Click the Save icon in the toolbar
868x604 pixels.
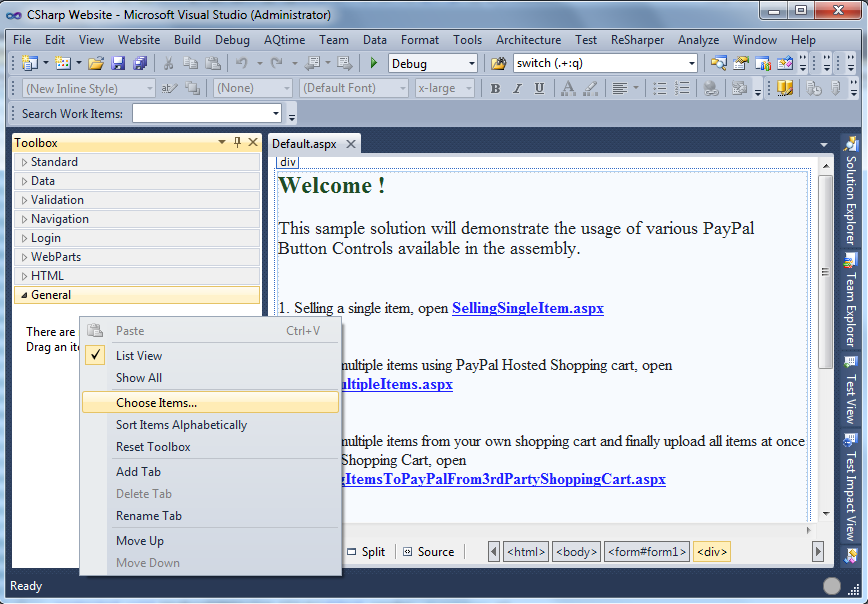[118, 63]
